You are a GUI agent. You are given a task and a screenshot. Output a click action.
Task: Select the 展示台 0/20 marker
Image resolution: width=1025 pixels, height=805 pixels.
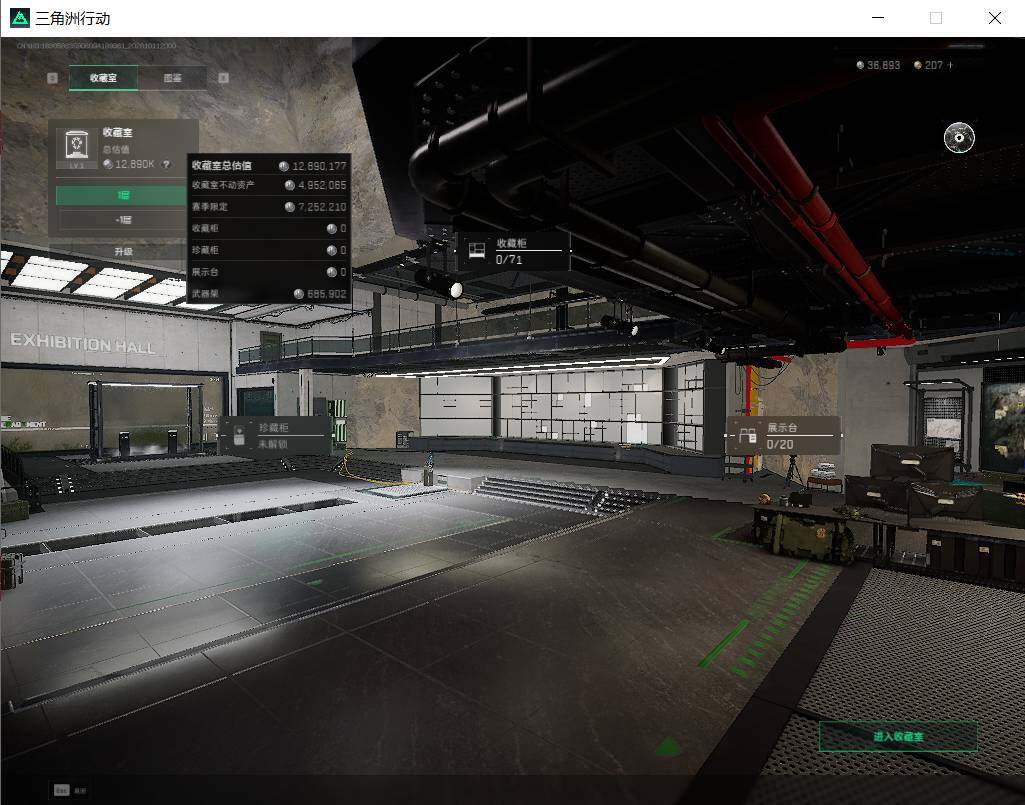click(x=783, y=436)
